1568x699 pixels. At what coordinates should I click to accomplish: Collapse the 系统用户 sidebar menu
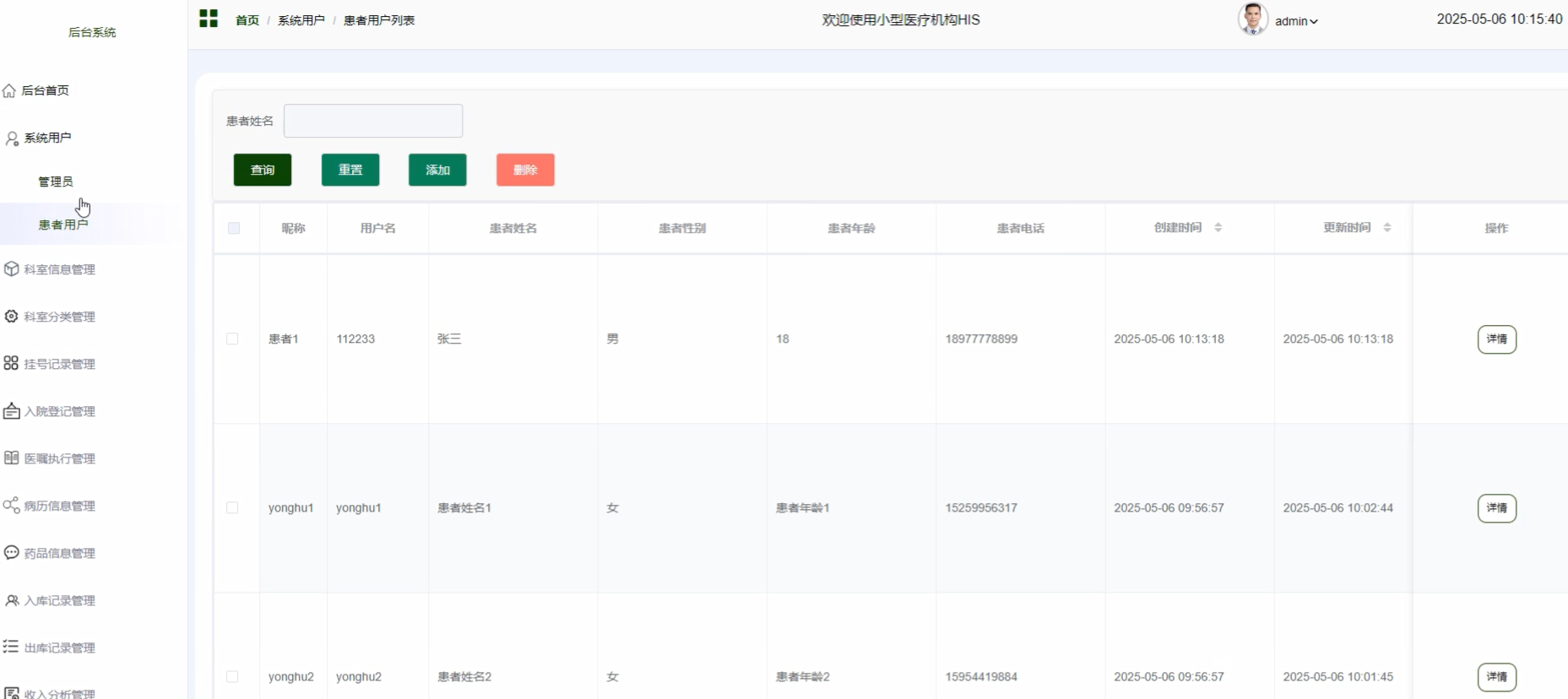click(x=48, y=138)
